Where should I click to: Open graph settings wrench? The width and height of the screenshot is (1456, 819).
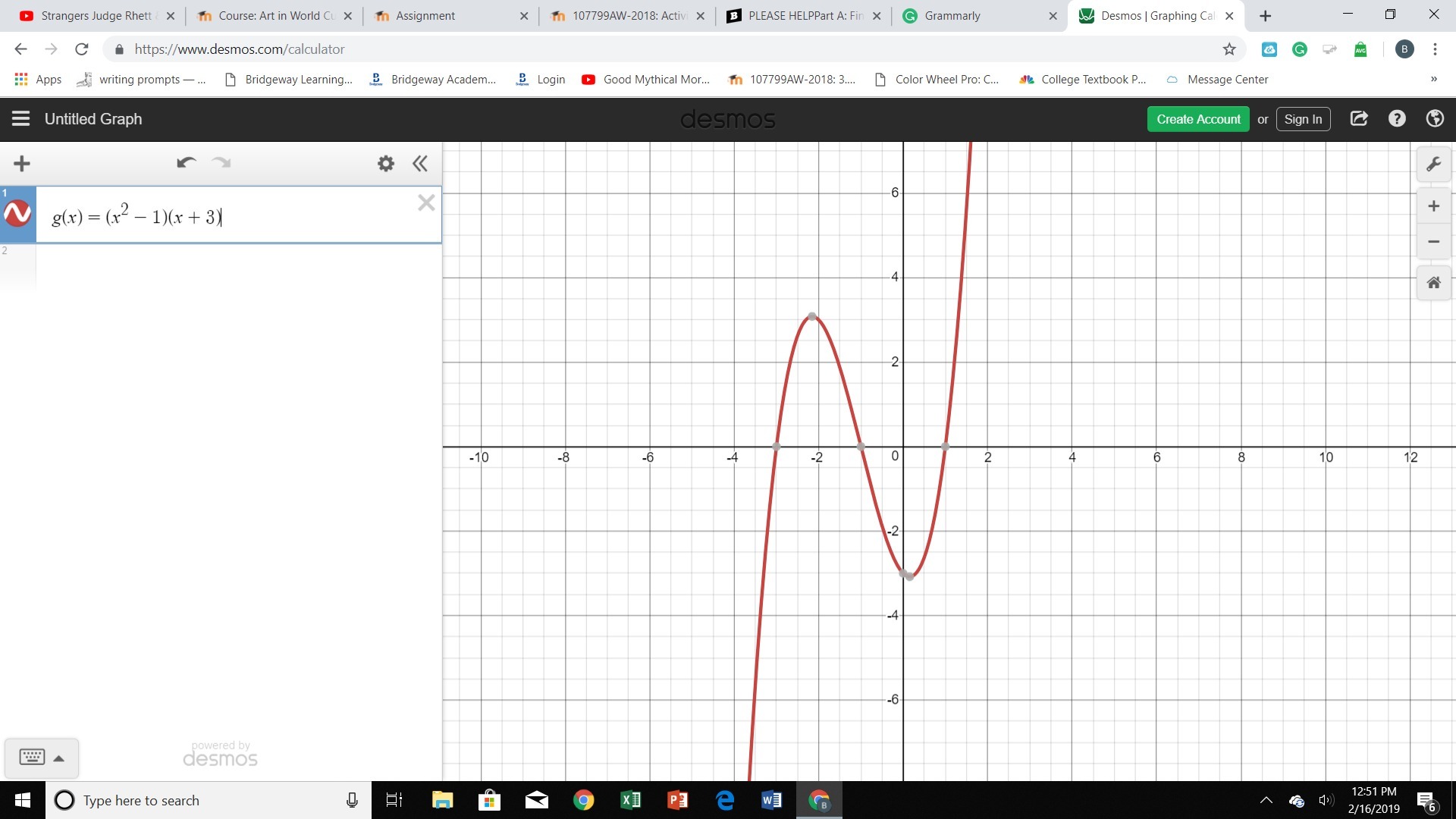(1433, 165)
